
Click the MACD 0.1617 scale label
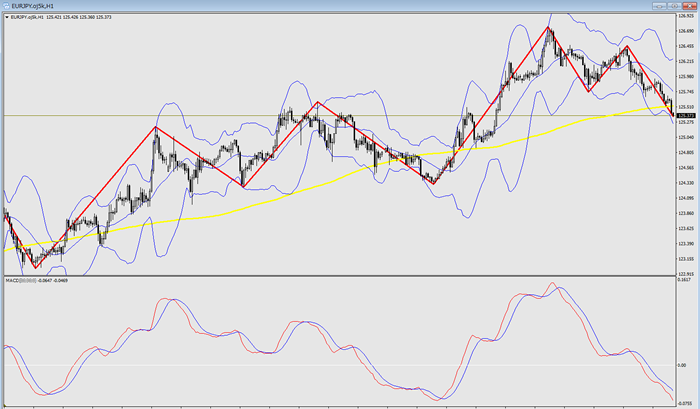pyautogui.click(x=684, y=280)
